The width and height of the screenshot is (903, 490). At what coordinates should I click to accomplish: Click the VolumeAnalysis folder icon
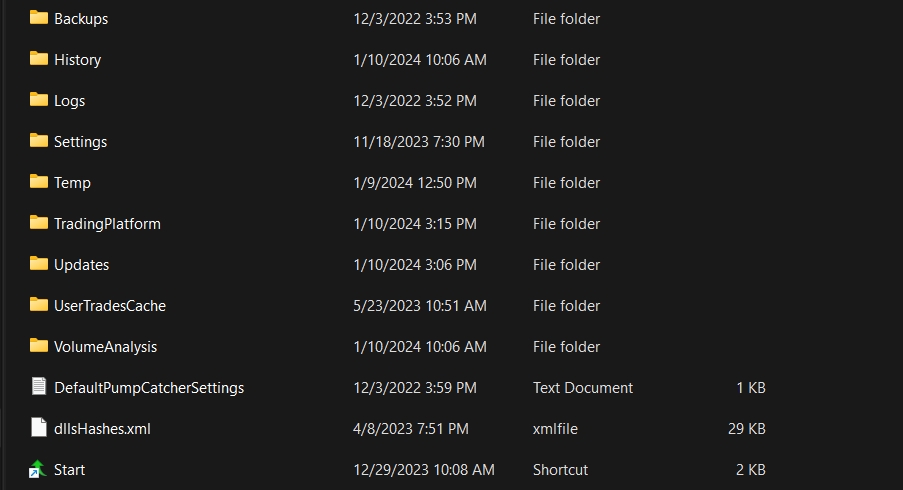pyautogui.click(x=39, y=346)
